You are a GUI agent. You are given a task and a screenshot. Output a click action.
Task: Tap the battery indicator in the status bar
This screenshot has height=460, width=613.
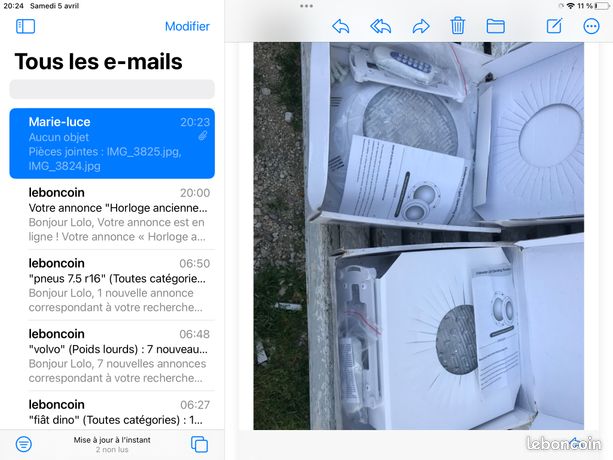point(602,6)
